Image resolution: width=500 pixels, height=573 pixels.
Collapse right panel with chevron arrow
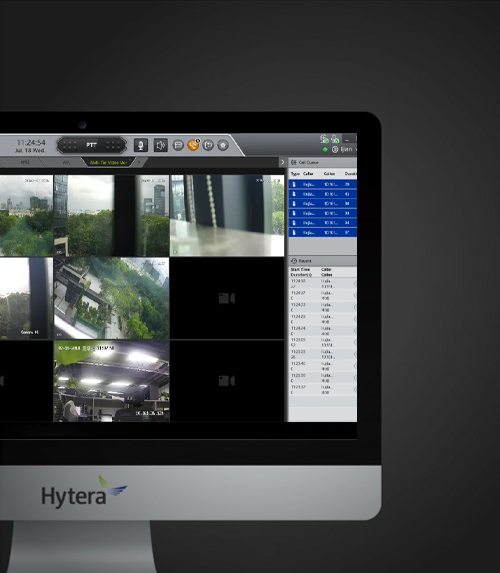click(x=282, y=162)
